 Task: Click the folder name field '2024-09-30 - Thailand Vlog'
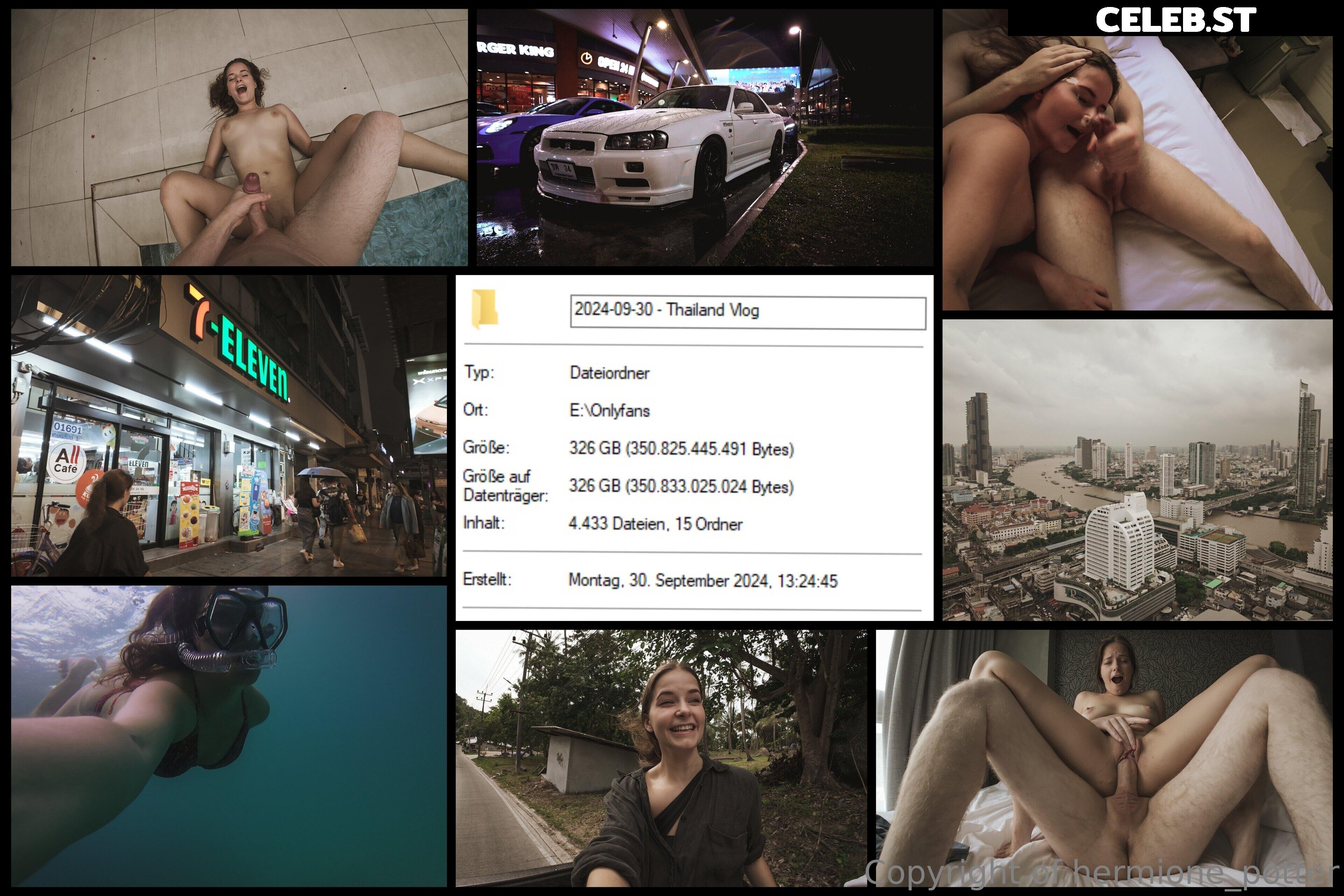click(748, 313)
